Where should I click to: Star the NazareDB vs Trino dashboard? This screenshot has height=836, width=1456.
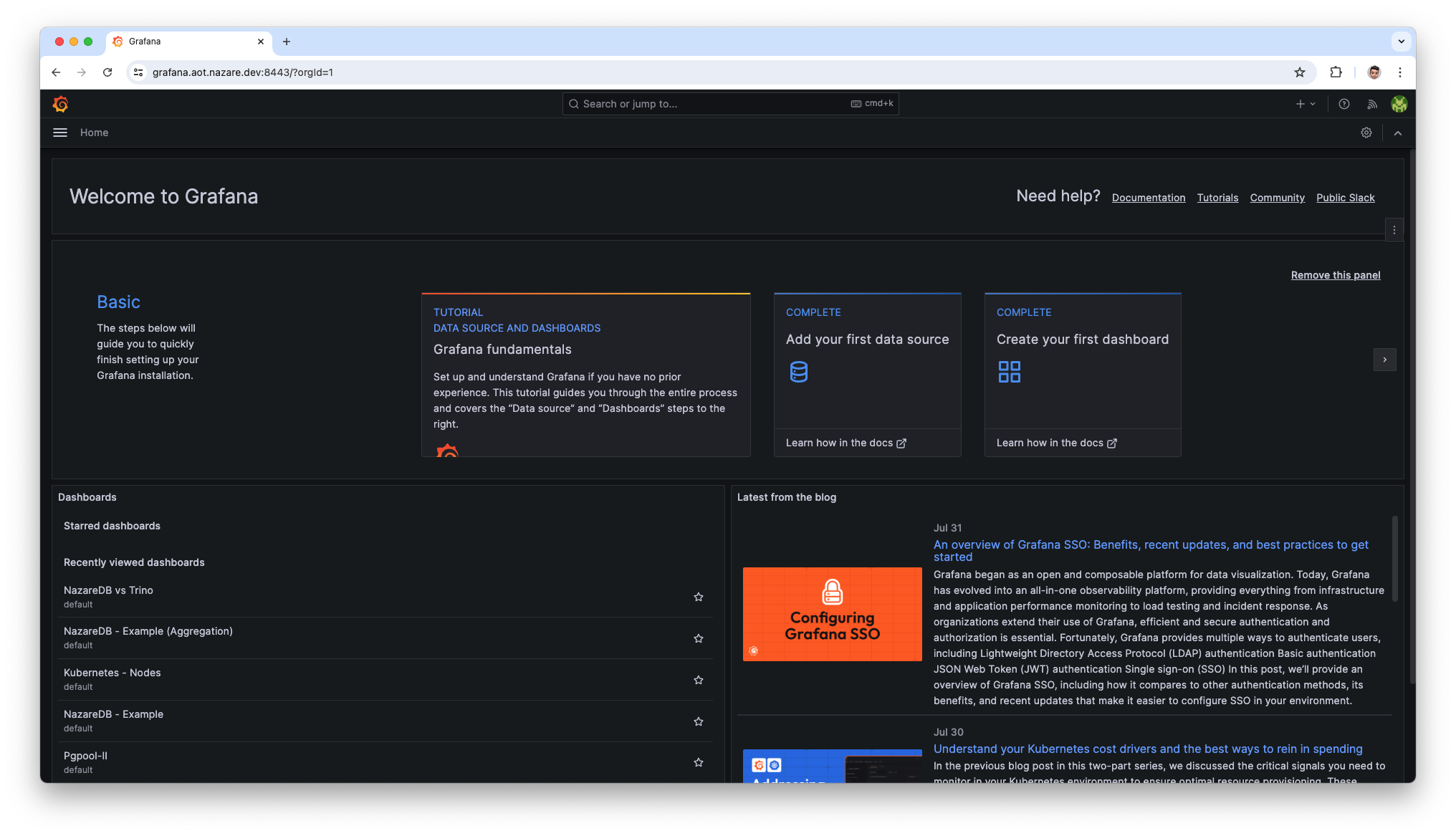tap(698, 597)
